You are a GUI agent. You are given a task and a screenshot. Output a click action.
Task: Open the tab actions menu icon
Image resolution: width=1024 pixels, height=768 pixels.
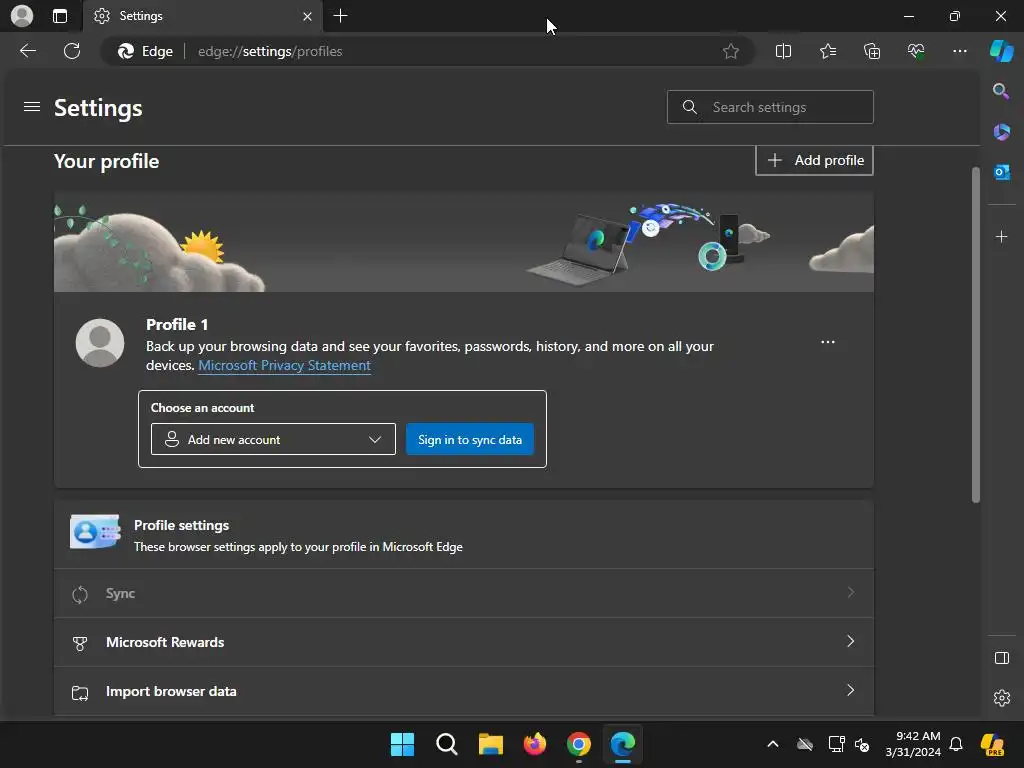pos(59,16)
